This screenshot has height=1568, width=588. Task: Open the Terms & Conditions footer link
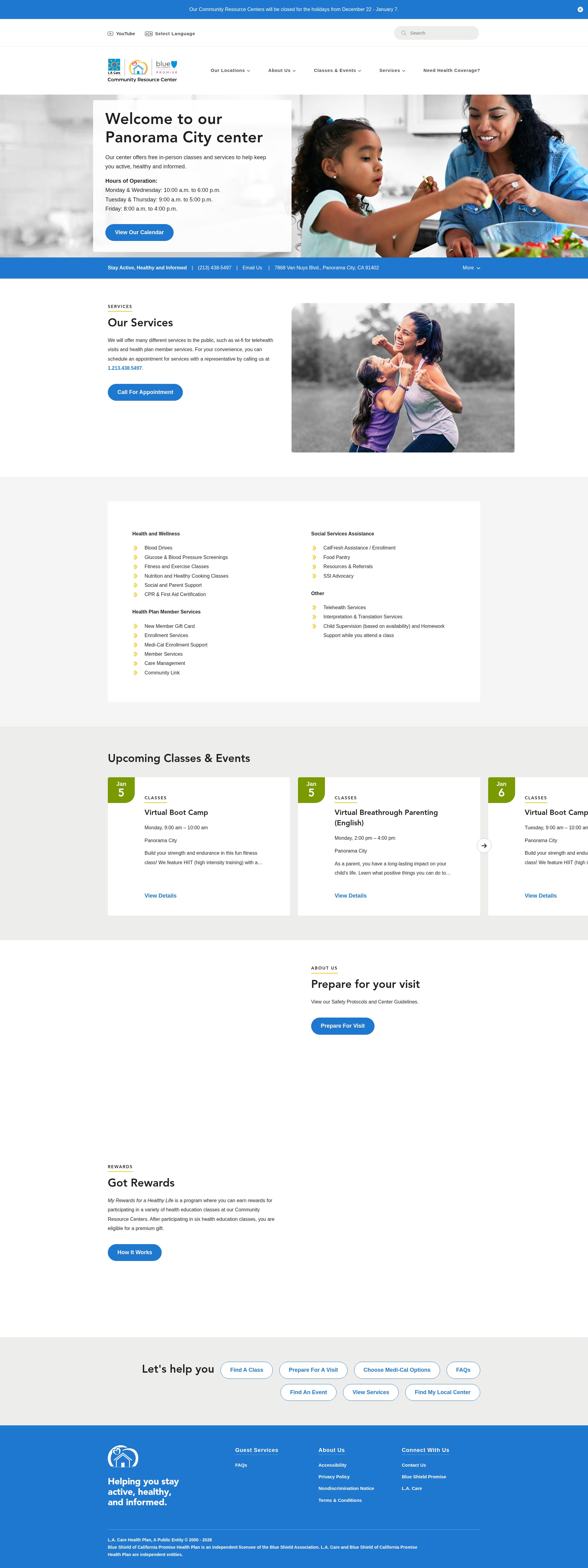coord(340,1500)
